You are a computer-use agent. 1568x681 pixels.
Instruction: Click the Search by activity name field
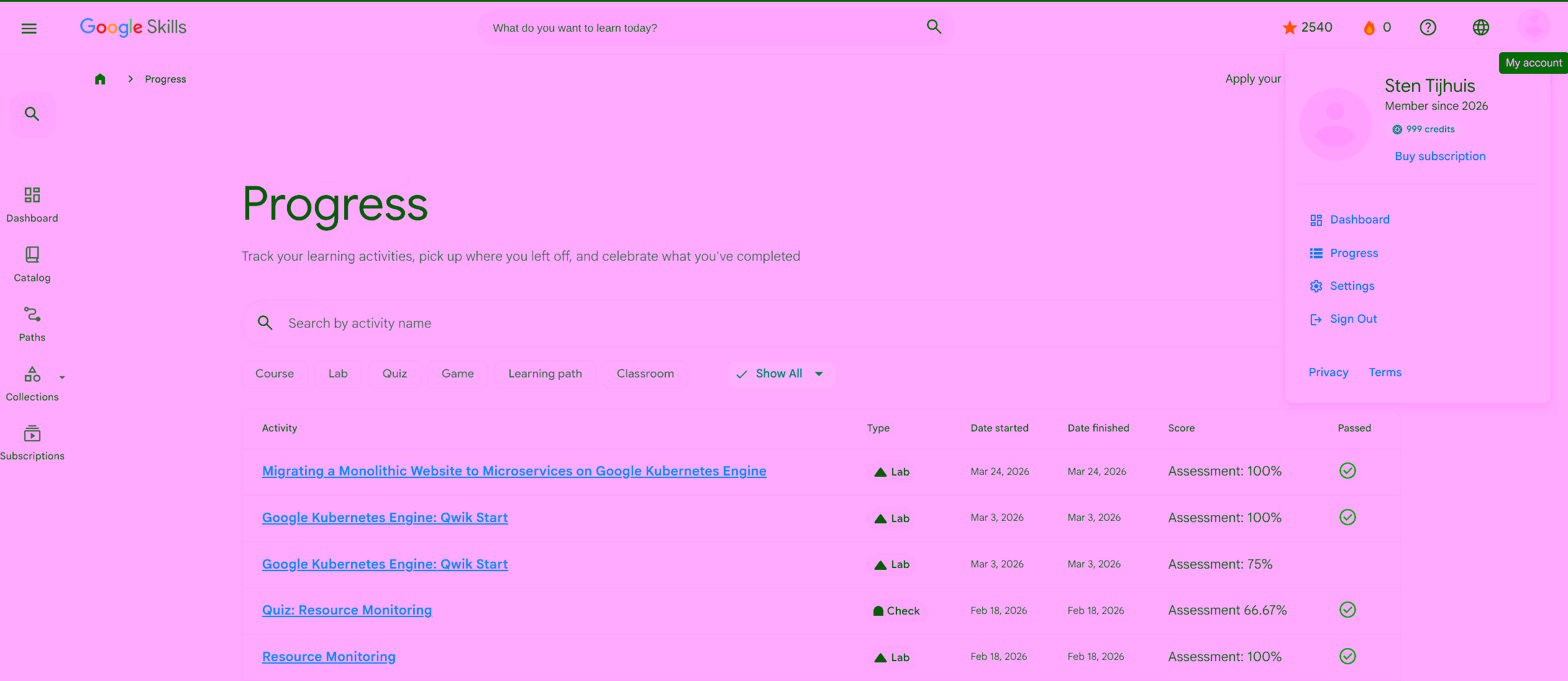pos(763,323)
